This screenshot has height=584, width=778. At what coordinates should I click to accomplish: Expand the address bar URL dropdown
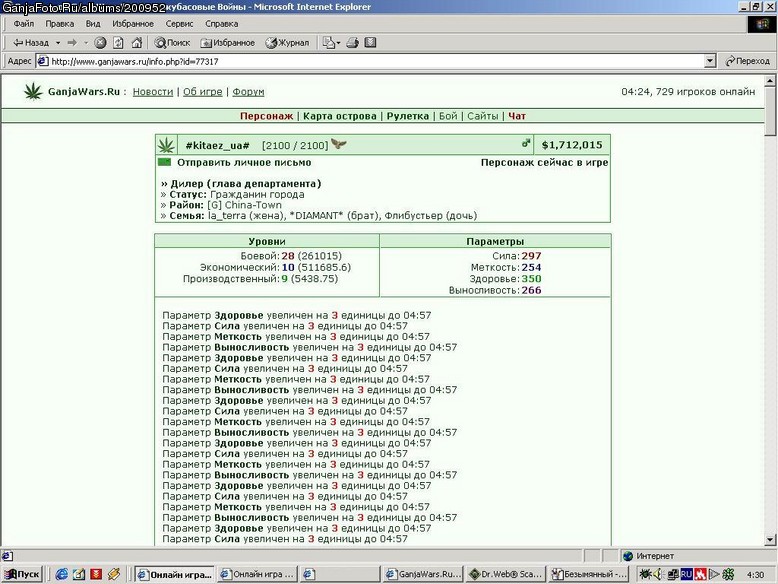pyautogui.click(x=710, y=61)
